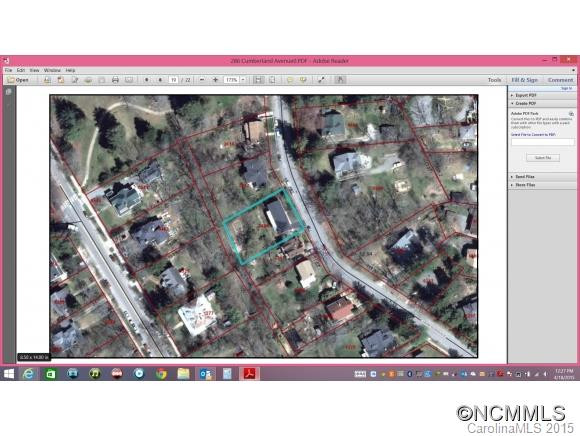Open the File menu
This screenshot has width=580, height=436.
click(x=8, y=70)
